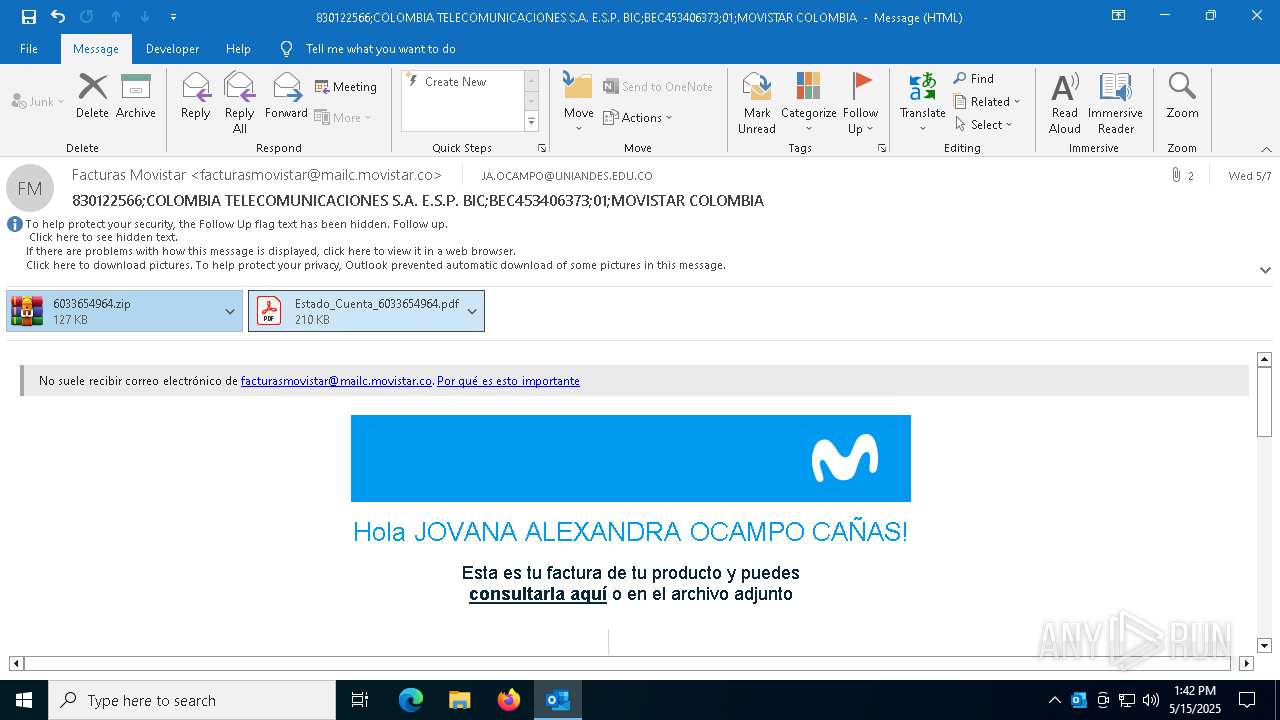Switch to the Developer tab
The width and height of the screenshot is (1280, 720).
172,49
